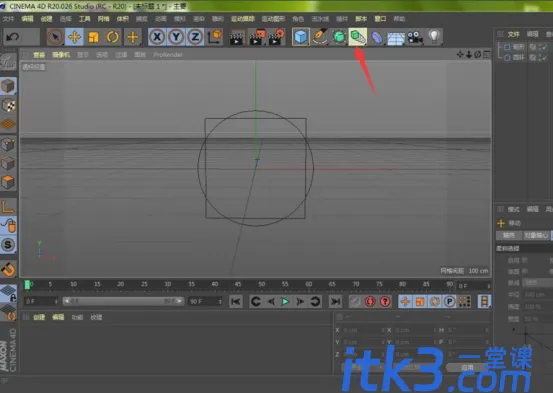
Task: Play animation forwards green arrow
Action: (x=285, y=302)
